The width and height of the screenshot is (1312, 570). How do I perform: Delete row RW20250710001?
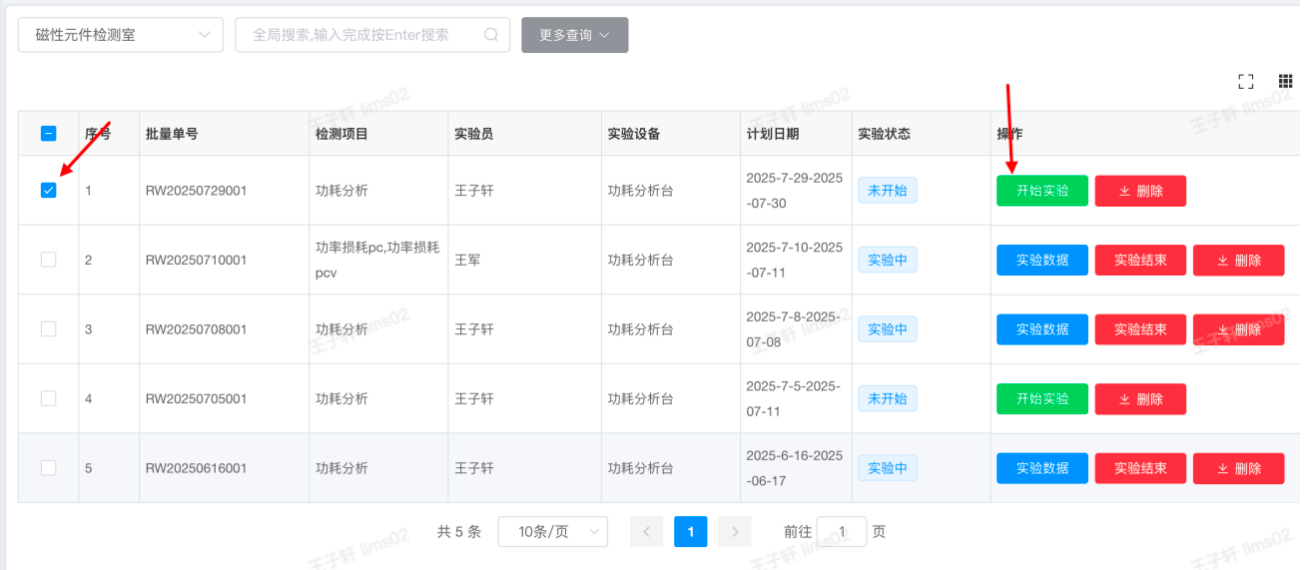1238,260
